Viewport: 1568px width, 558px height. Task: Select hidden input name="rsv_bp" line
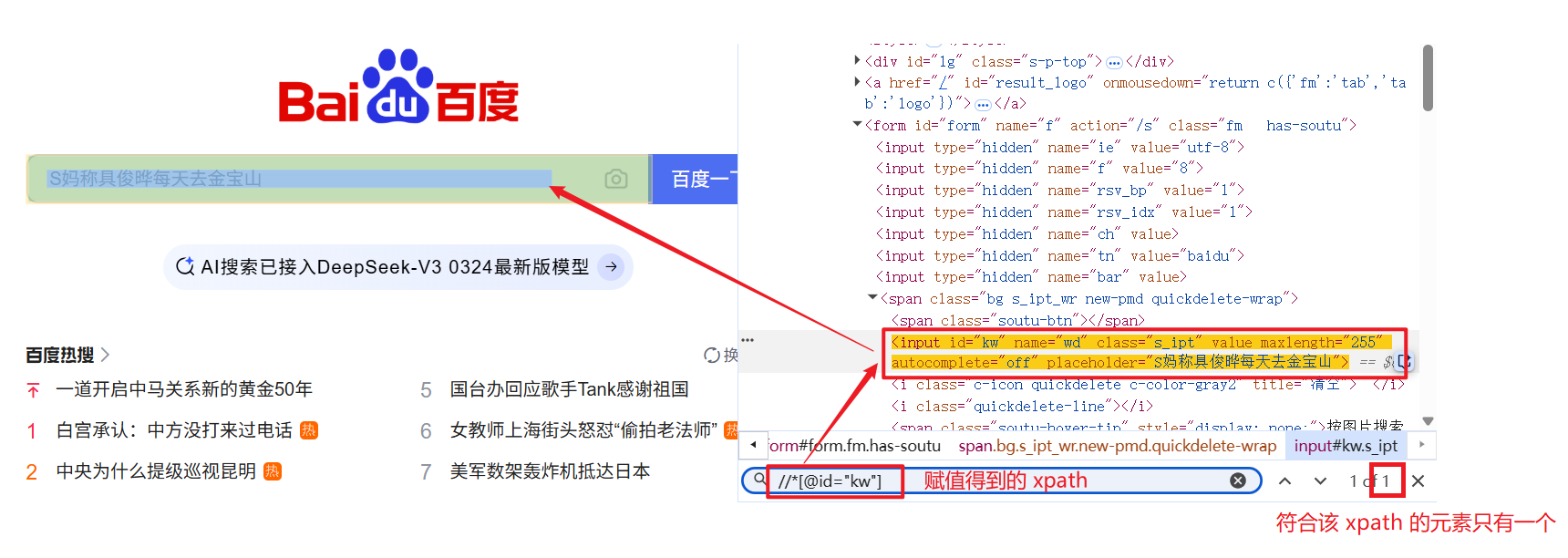1060,191
